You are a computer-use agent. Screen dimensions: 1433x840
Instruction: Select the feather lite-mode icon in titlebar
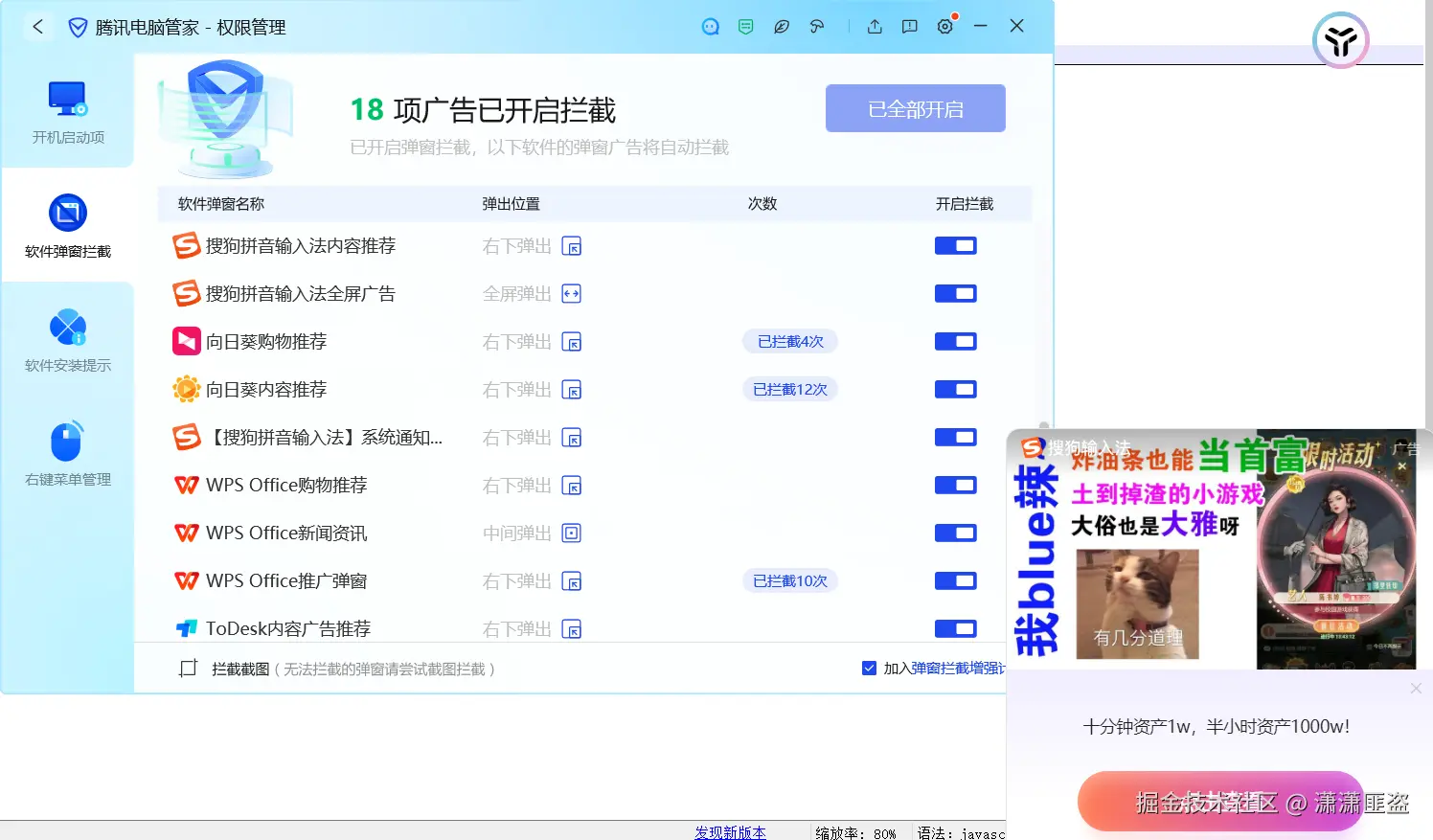[782, 27]
